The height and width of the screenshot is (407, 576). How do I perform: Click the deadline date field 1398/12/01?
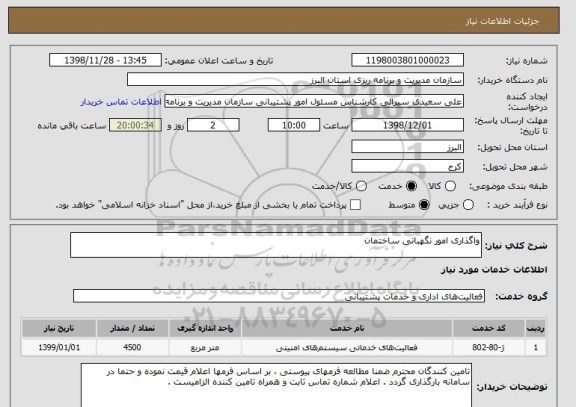(x=407, y=125)
